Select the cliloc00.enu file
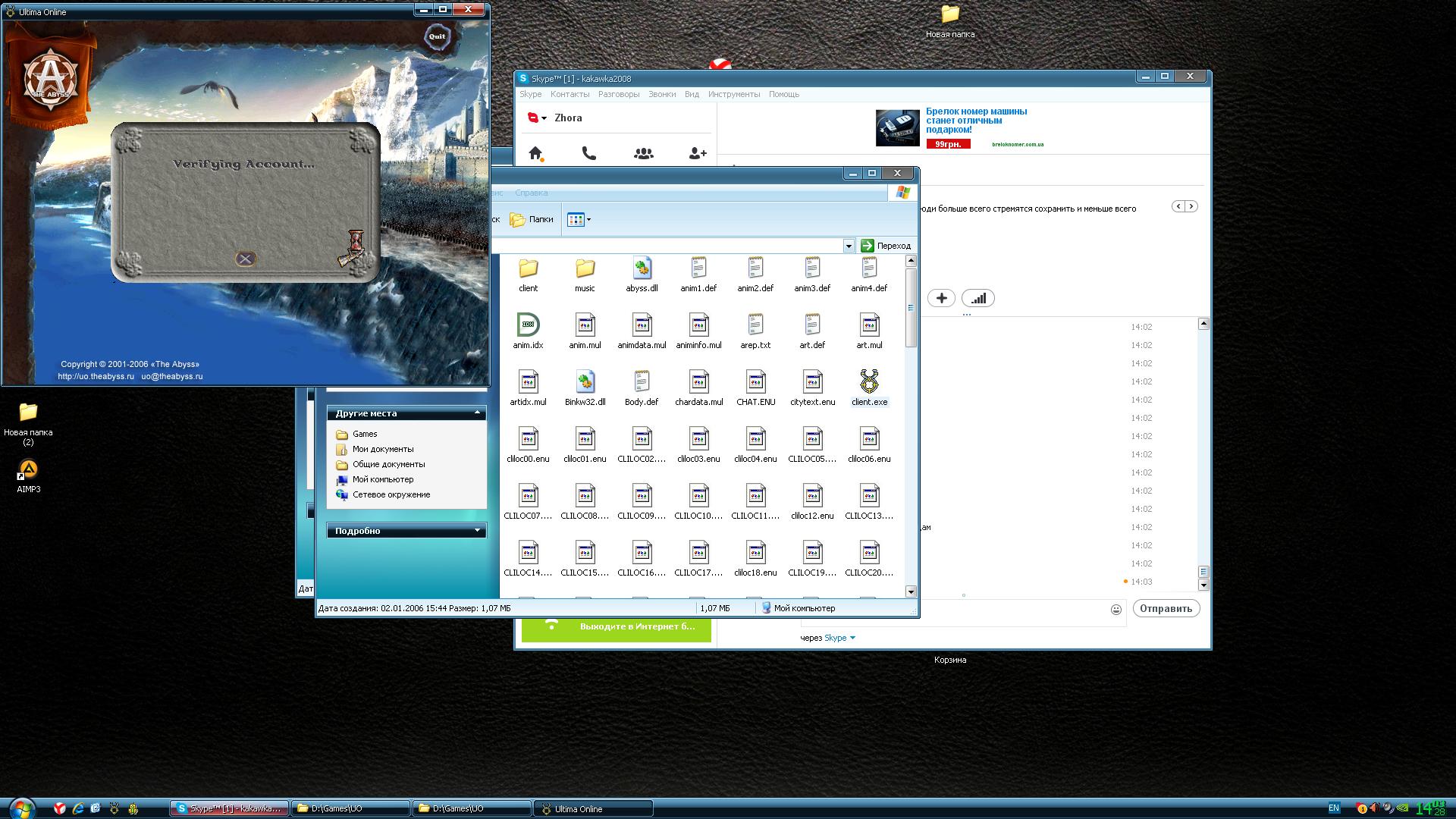The width and height of the screenshot is (1456, 819). (x=528, y=445)
